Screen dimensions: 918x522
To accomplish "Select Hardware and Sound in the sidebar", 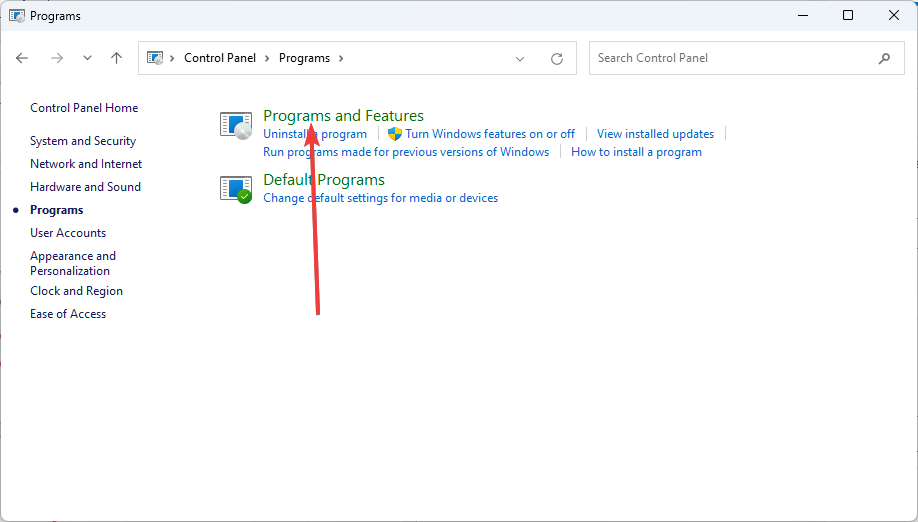I will 85,187.
